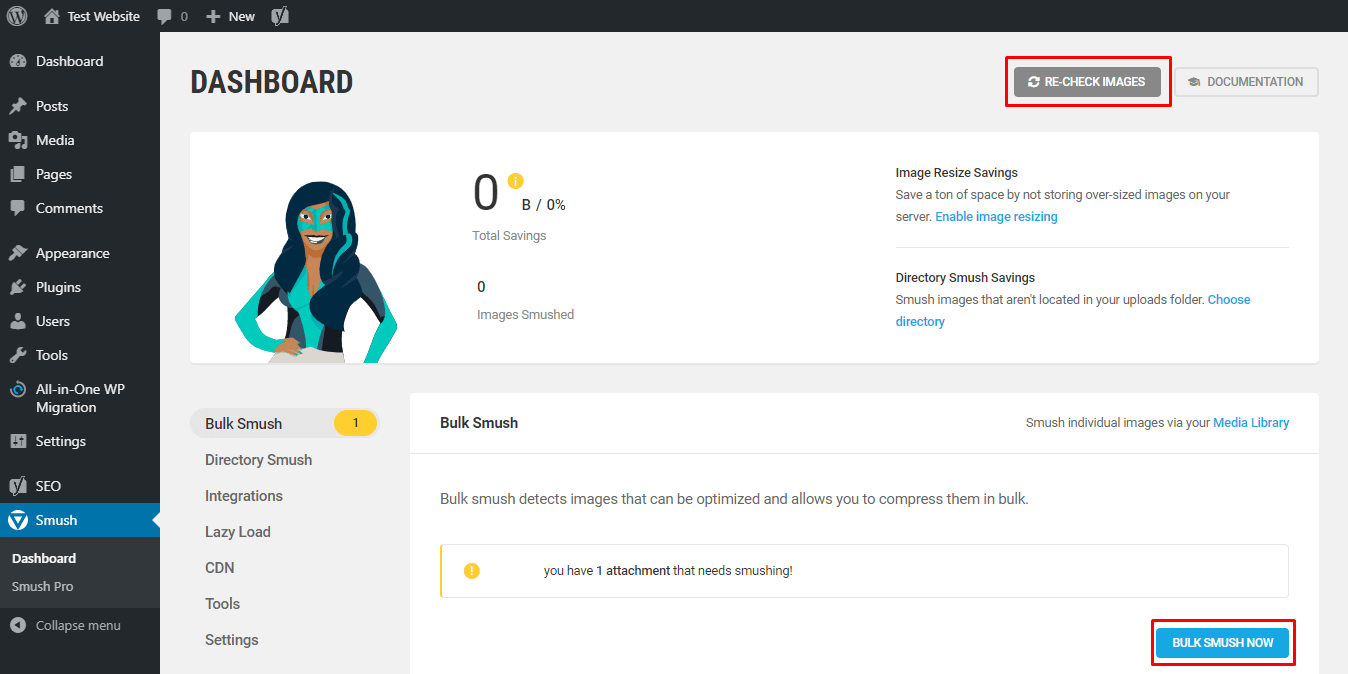Open the Documentation button

(x=1246, y=82)
